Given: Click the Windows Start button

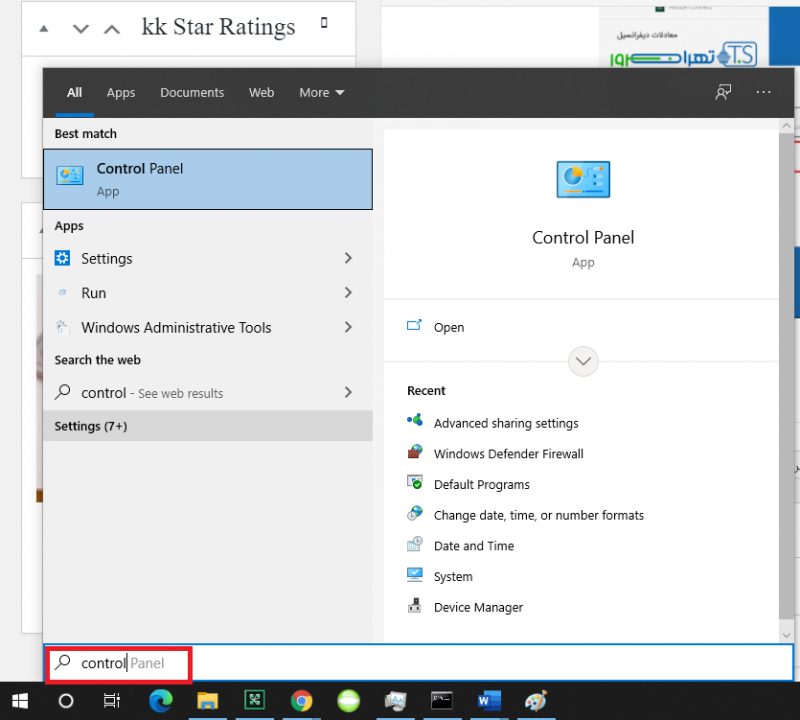Looking at the screenshot, I should point(19,701).
